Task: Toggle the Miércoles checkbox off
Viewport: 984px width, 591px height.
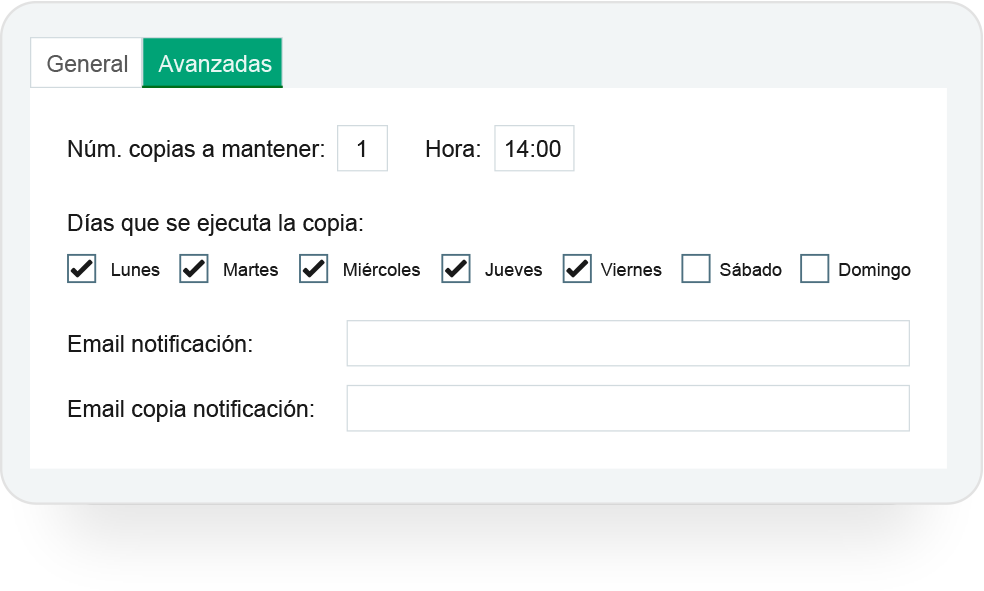Action: coord(314,269)
